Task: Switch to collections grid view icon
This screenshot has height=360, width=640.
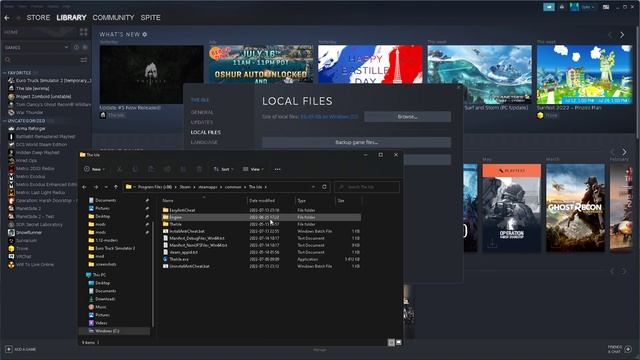Action: click(84, 32)
